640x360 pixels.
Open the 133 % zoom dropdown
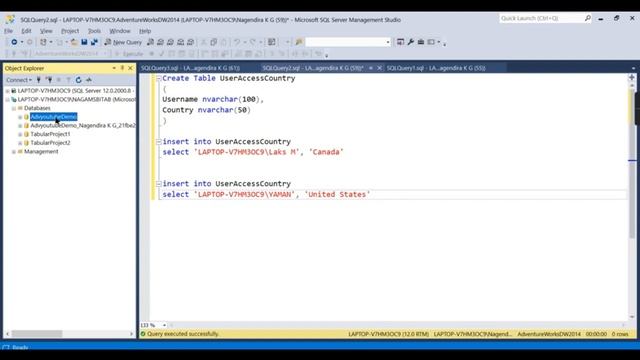tap(164, 325)
